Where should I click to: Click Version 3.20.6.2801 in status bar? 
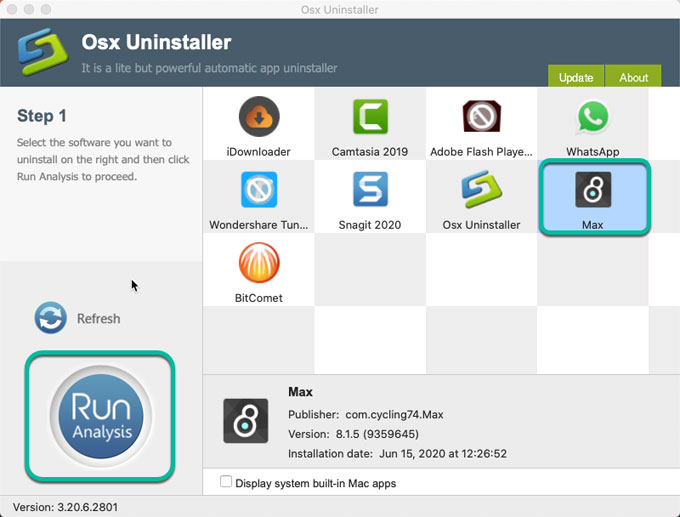click(65, 507)
